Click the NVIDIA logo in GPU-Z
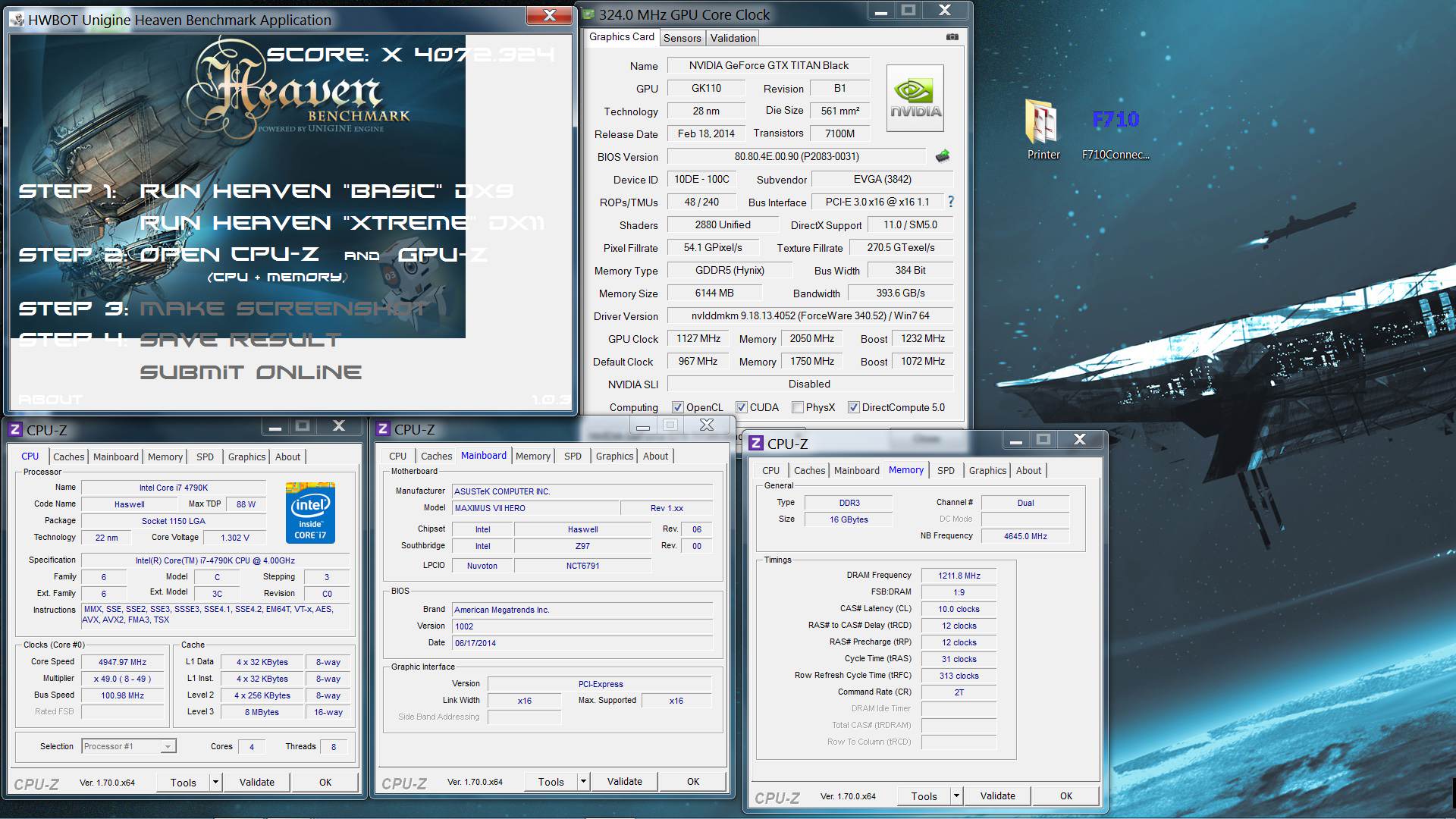This screenshot has height=819, width=1456. 915,99
